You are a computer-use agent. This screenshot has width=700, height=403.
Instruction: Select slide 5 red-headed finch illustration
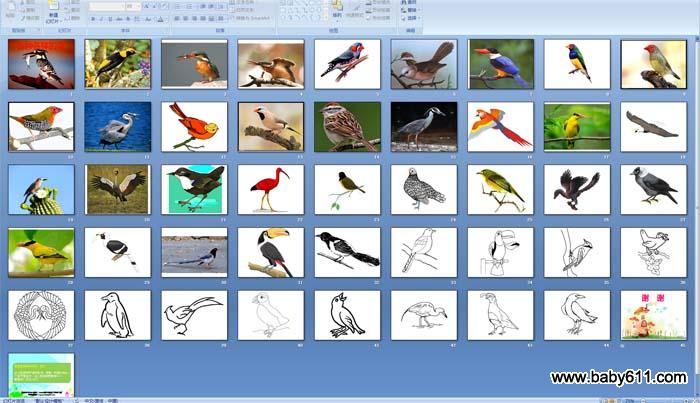coord(347,64)
